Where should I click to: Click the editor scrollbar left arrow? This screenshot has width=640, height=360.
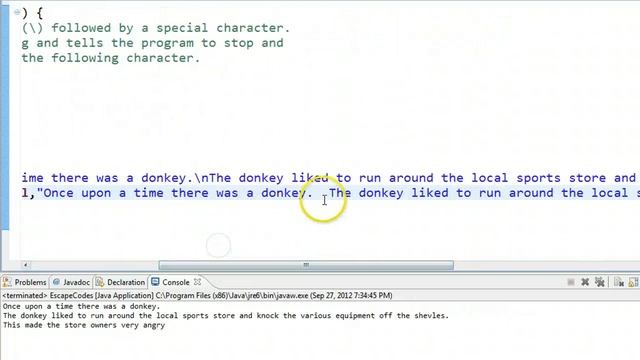(25, 265)
